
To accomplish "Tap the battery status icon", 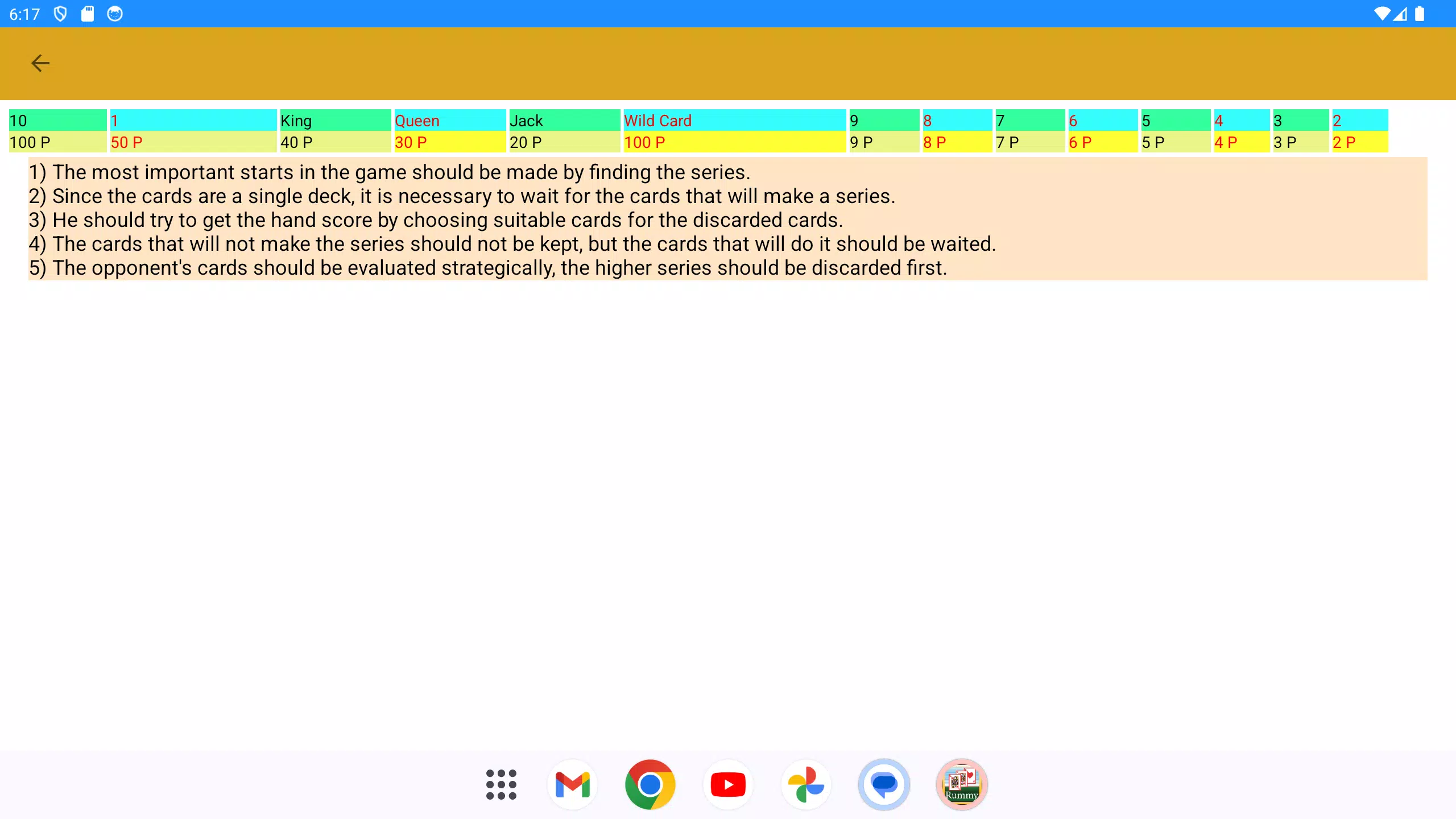I will (1420, 14).
